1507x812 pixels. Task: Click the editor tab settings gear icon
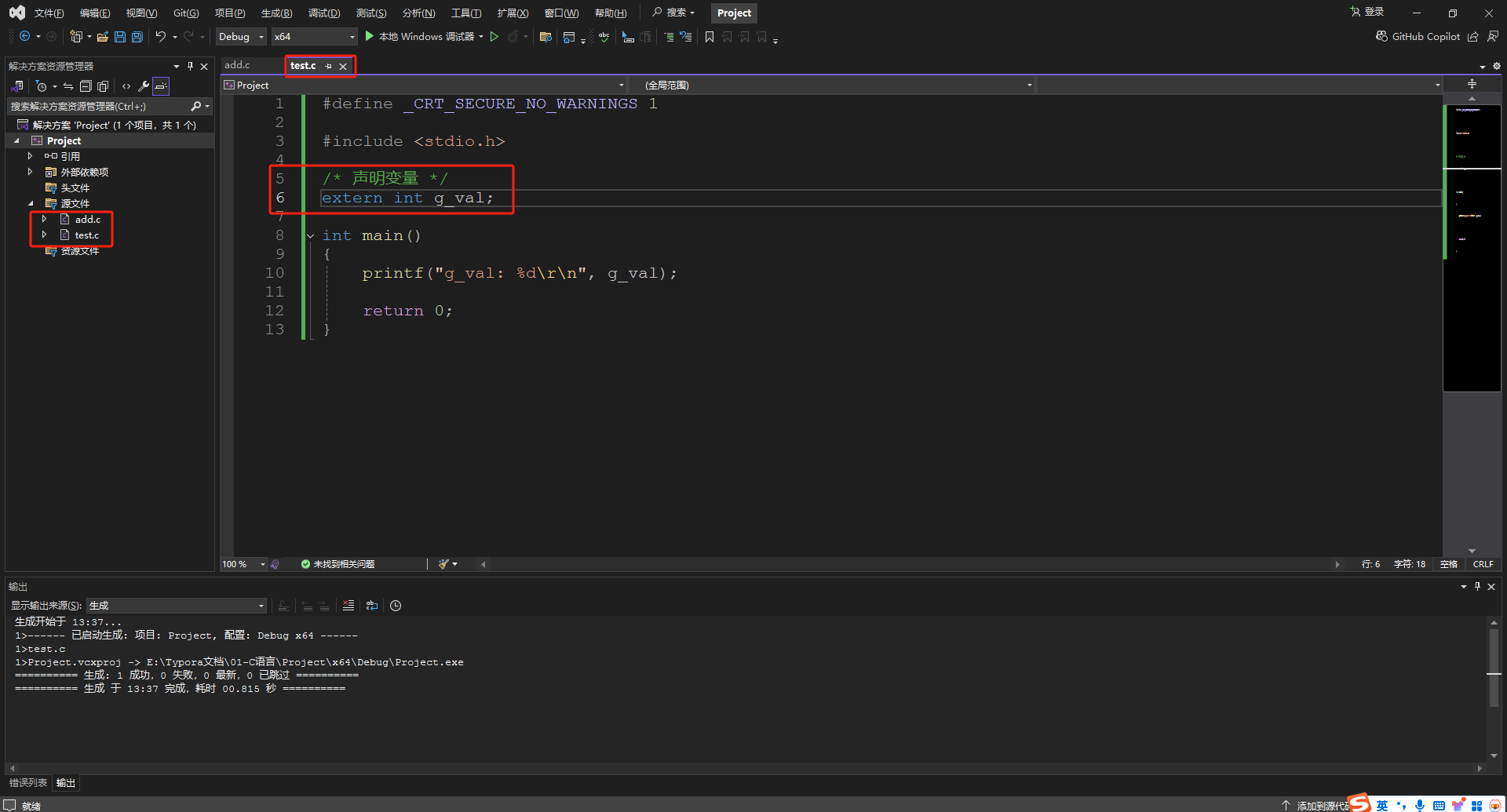(1496, 66)
